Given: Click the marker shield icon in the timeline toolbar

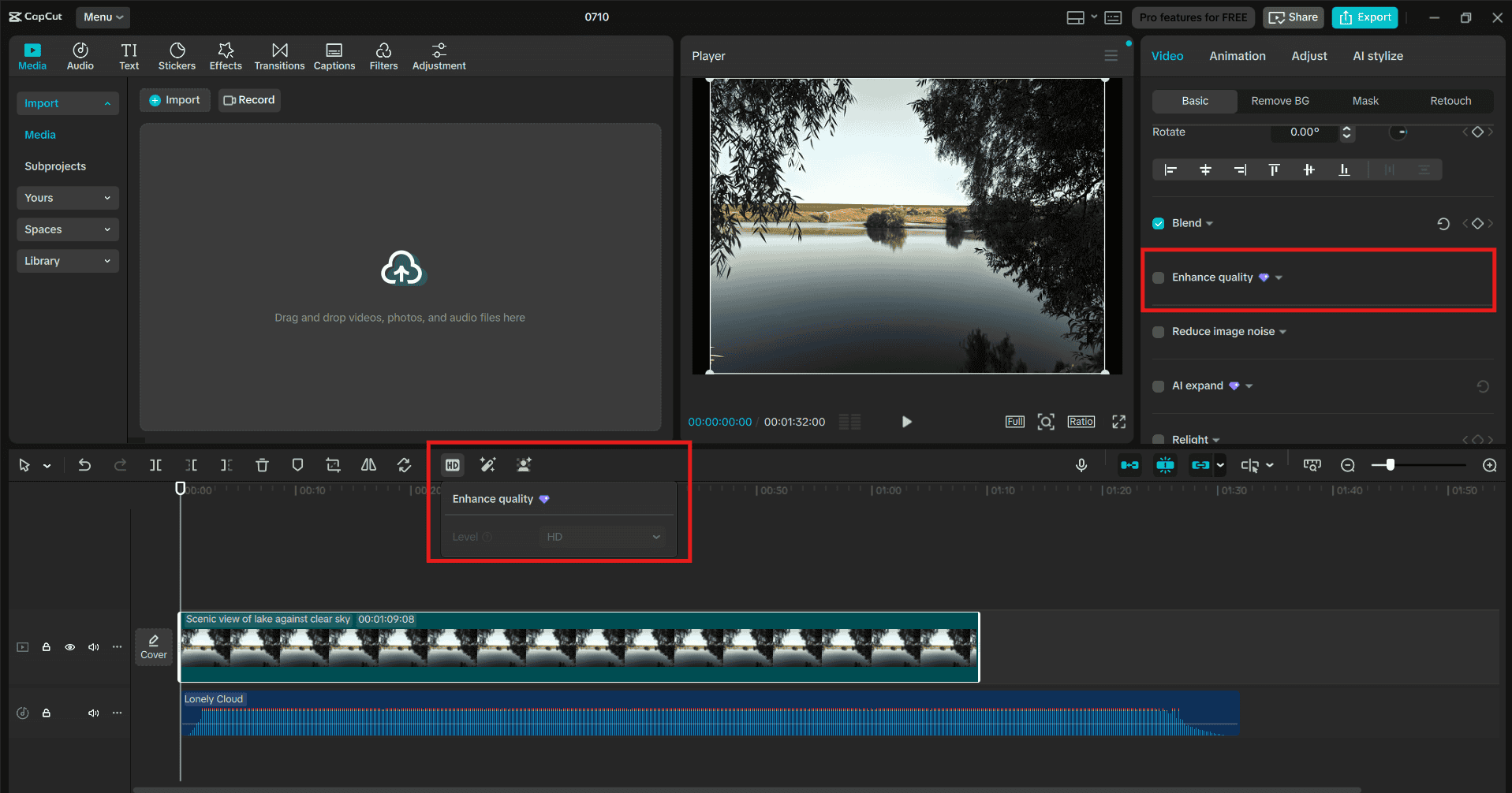Looking at the screenshot, I should (297, 465).
